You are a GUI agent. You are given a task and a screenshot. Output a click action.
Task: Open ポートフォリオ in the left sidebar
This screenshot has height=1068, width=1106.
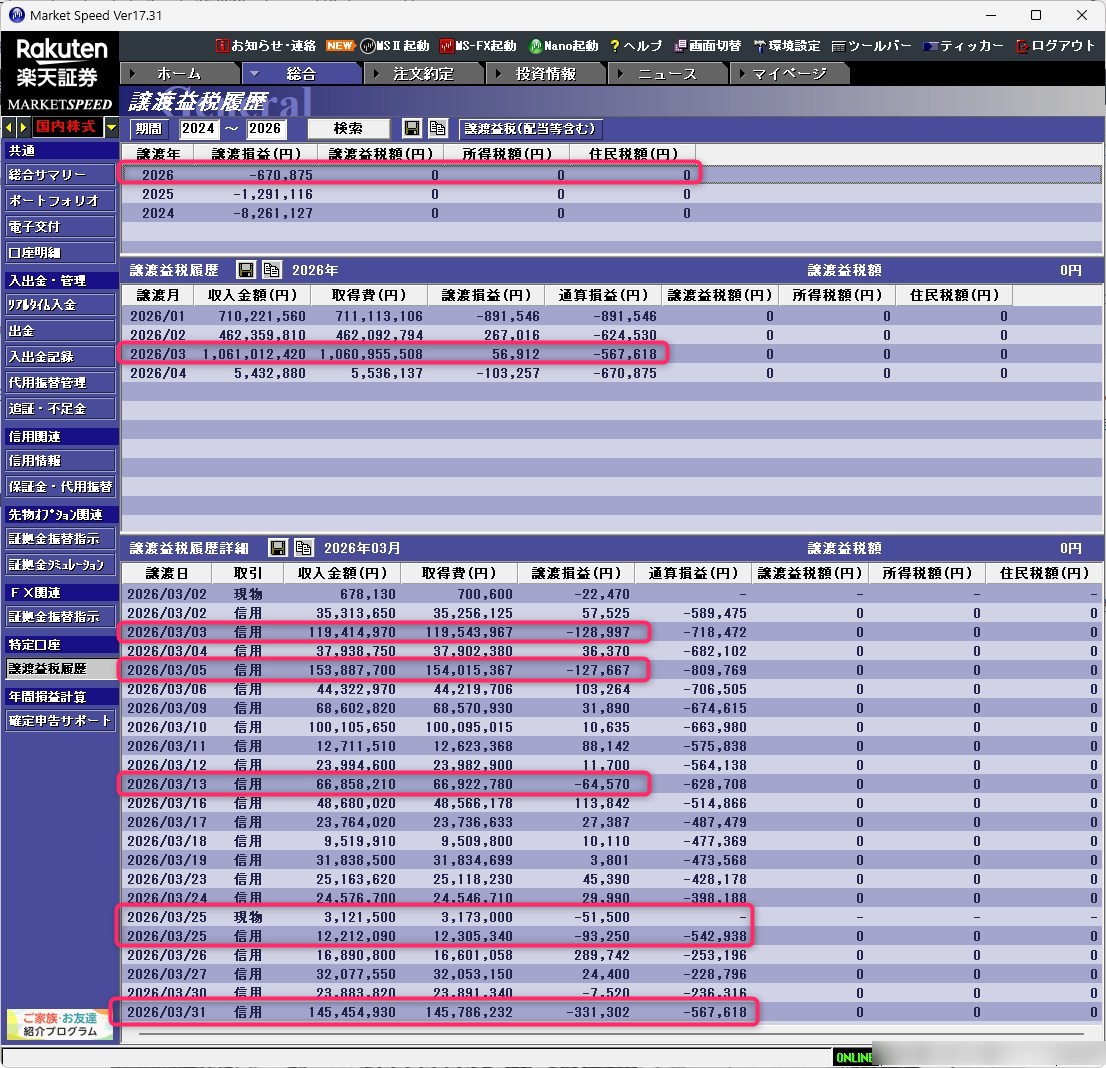(60, 201)
